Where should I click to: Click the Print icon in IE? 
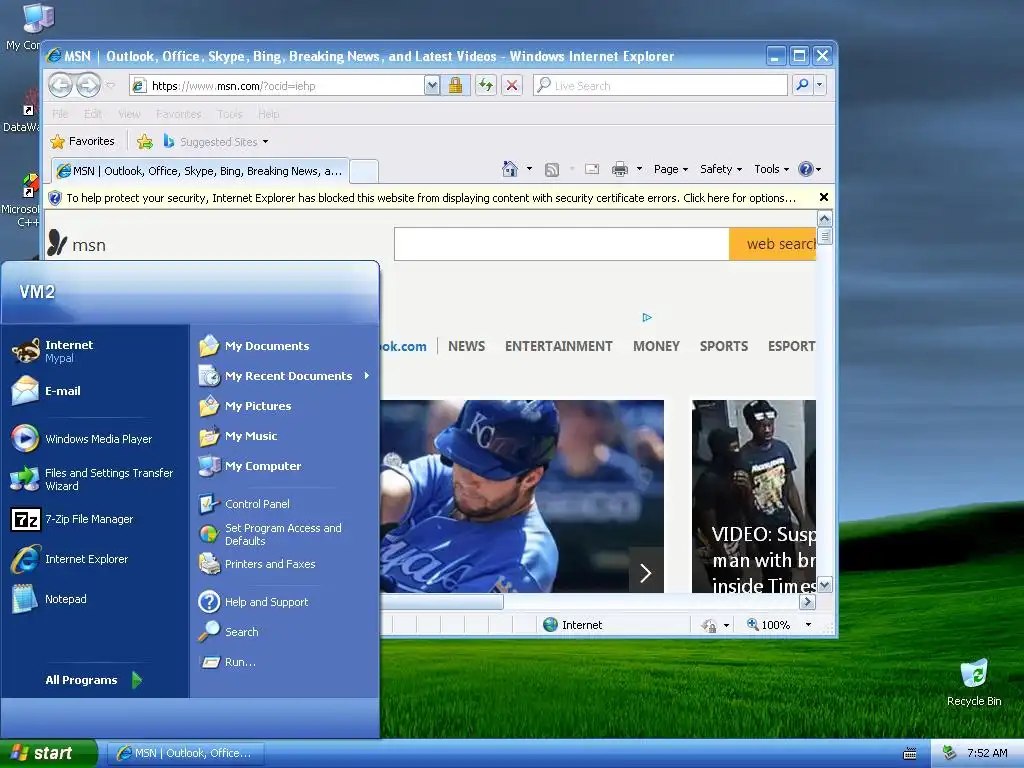click(619, 170)
